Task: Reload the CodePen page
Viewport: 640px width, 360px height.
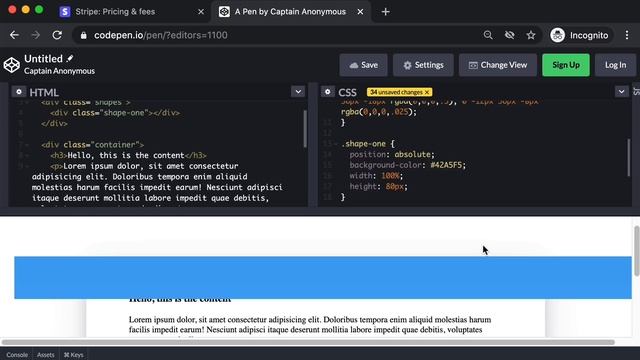Action: click(x=57, y=35)
